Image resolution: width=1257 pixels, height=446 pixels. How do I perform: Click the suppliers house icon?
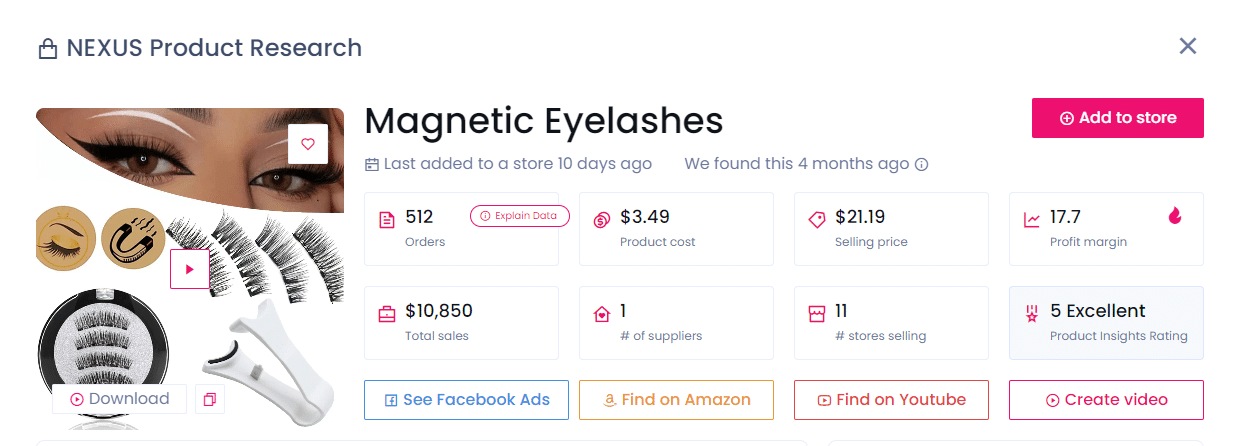pyautogui.click(x=602, y=314)
